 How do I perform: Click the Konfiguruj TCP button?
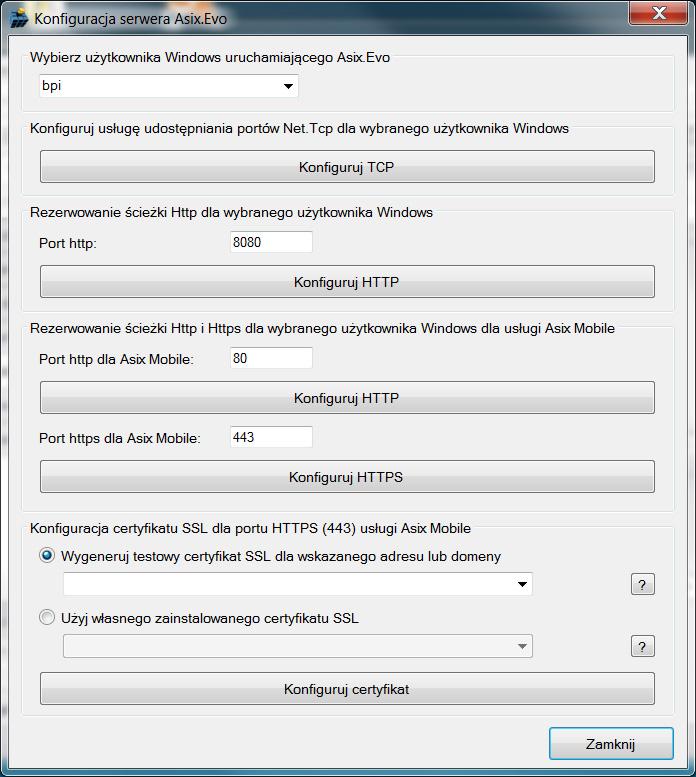(347, 167)
